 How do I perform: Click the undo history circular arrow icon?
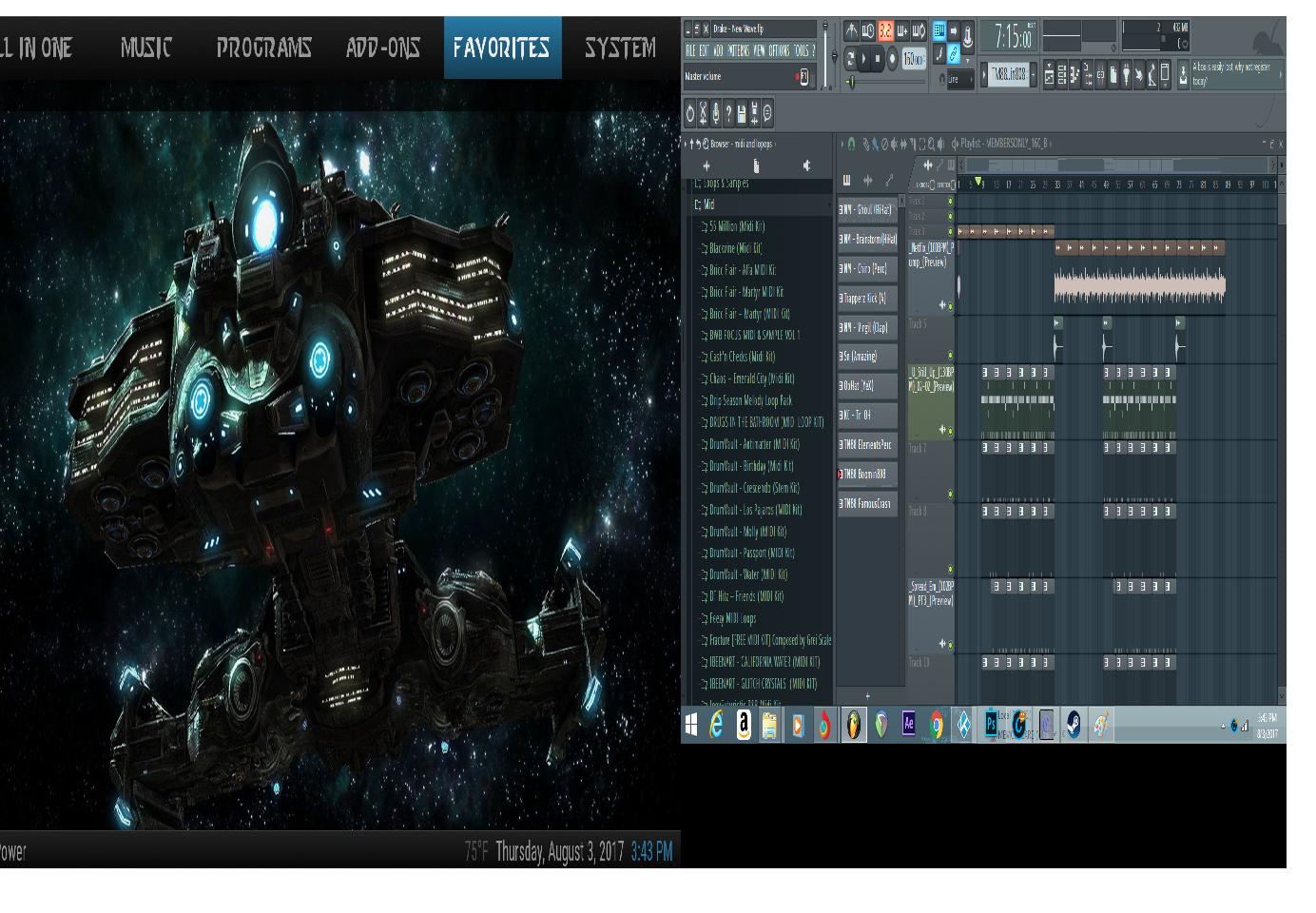[x=690, y=114]
